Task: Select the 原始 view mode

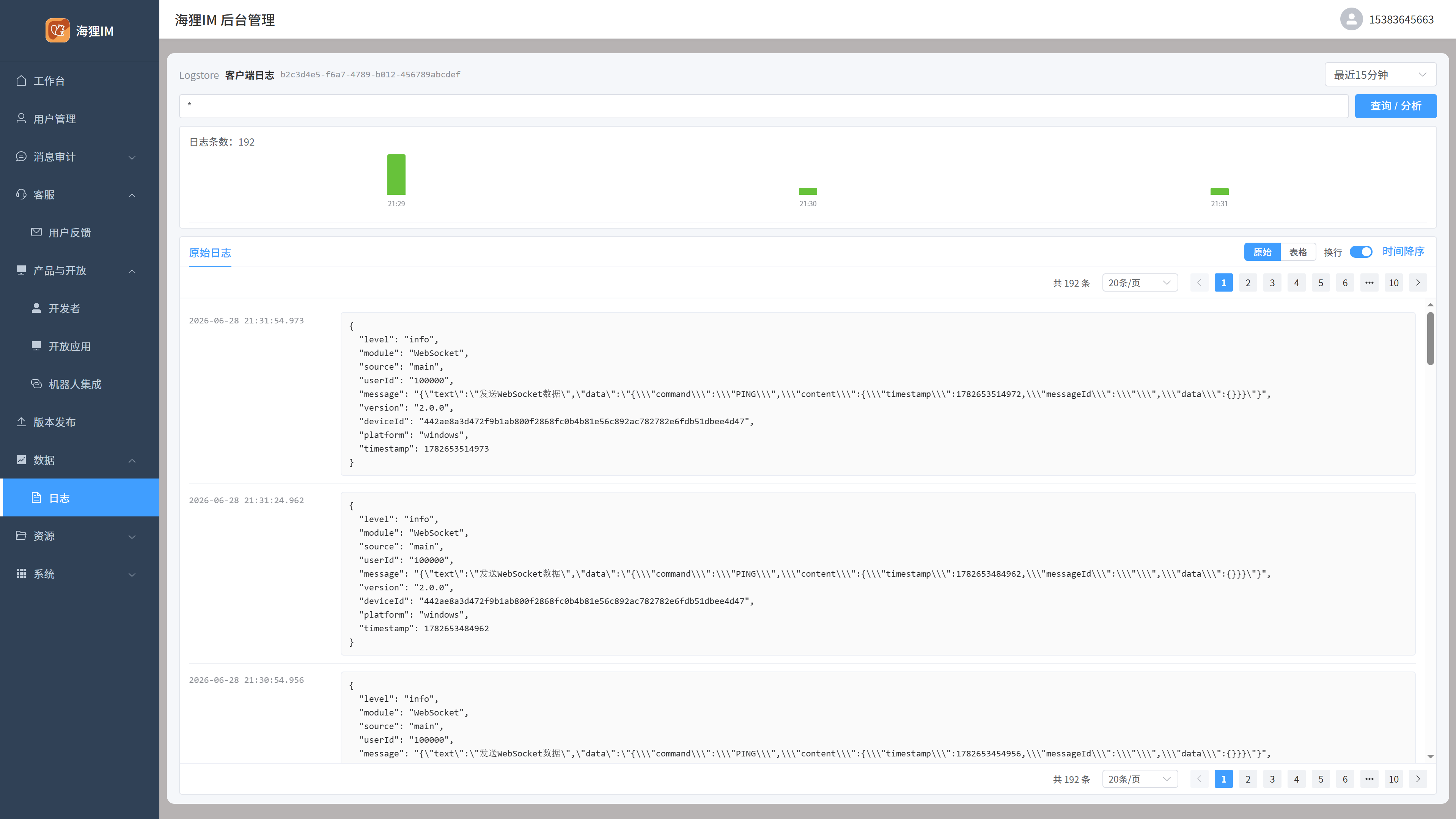Action: (1262, 252)
